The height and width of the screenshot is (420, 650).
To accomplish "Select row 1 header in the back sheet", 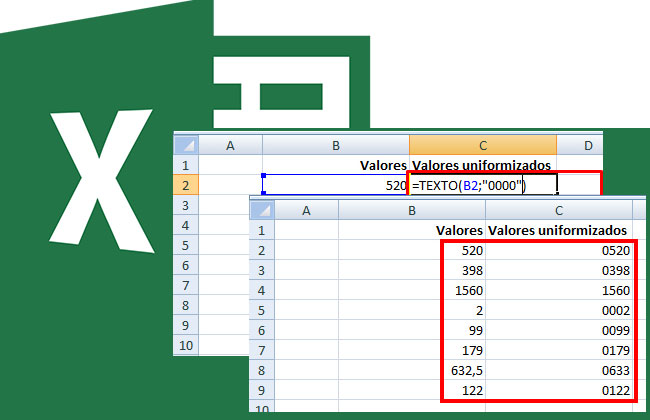I will pyautogui.click(x=186, y=165).
